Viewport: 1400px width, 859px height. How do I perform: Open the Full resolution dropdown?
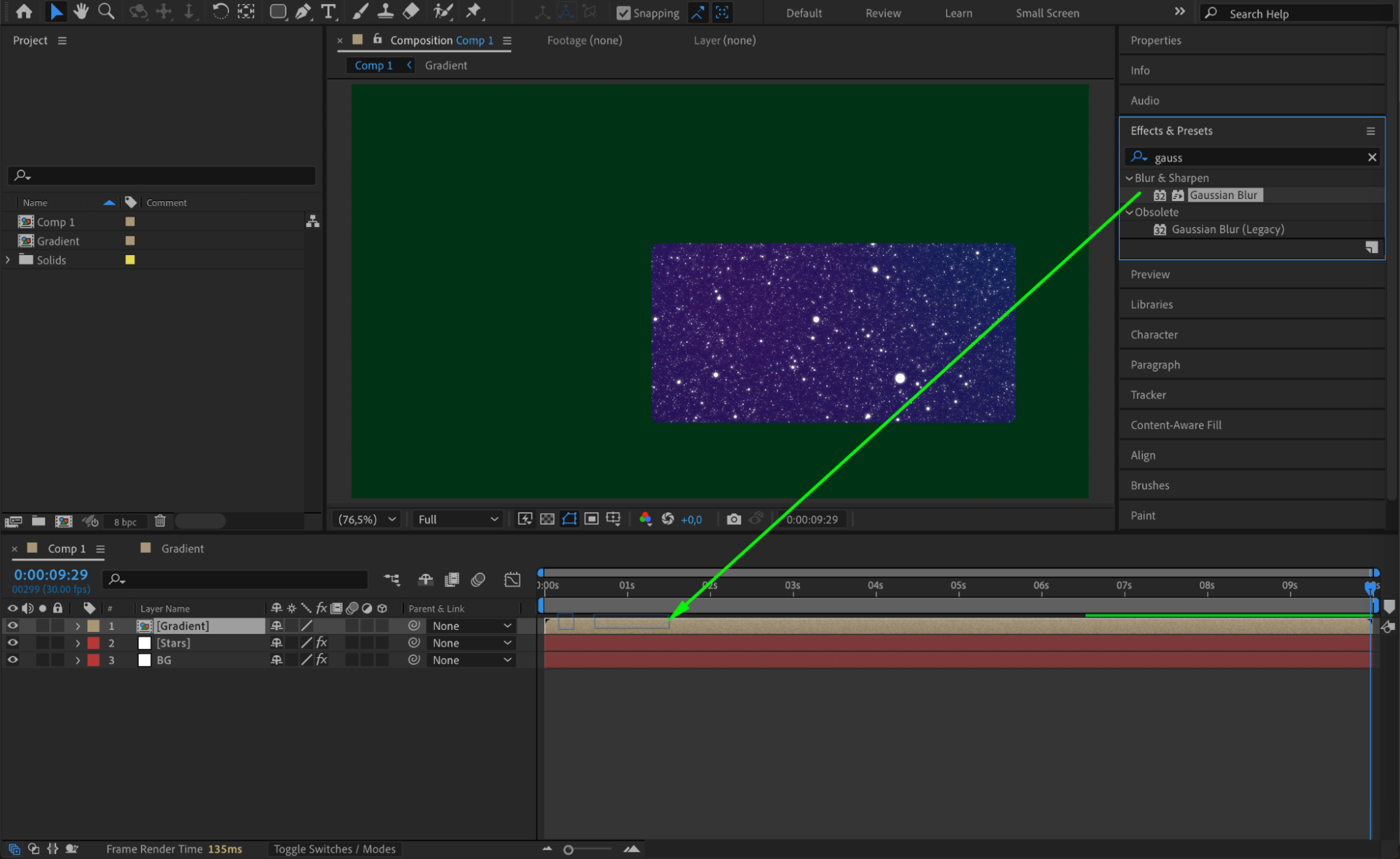click(457, 519)
